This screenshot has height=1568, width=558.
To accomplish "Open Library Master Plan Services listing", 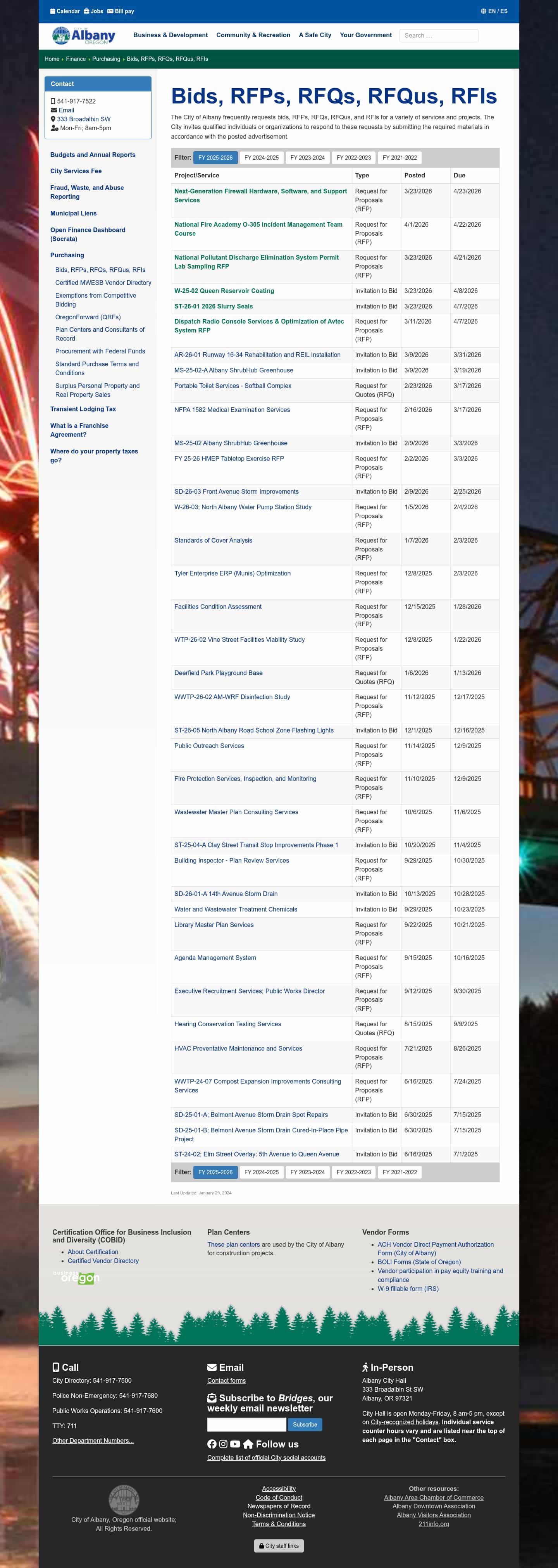I will [x=214, y=925].
